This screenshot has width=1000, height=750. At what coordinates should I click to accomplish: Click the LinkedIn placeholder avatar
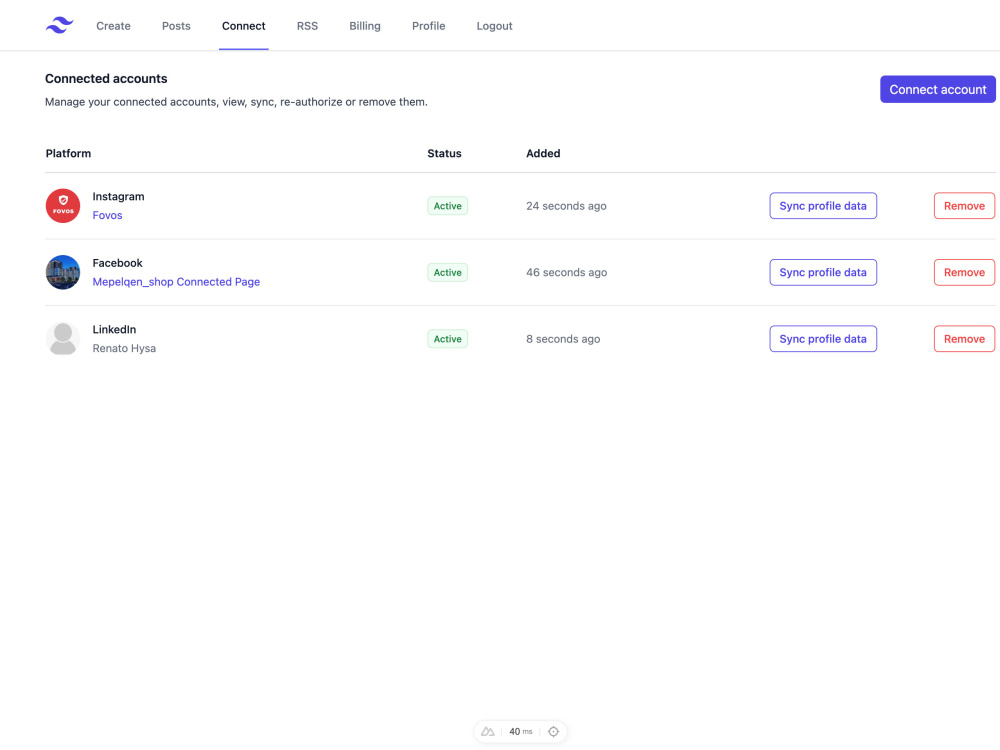(62, 339)
